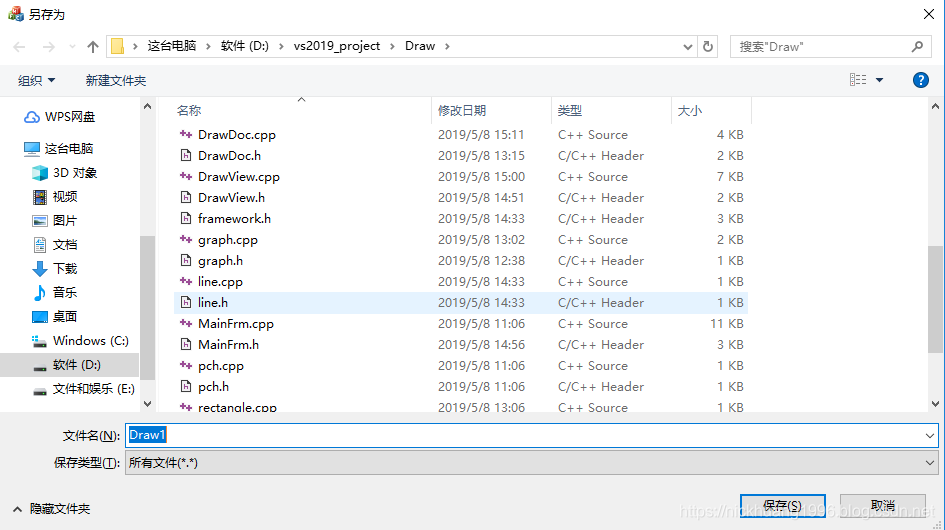Viewport: 945px width, 530px height.
Task: Select the file DrawView.cpp
Action: click(x=239, y=177)
